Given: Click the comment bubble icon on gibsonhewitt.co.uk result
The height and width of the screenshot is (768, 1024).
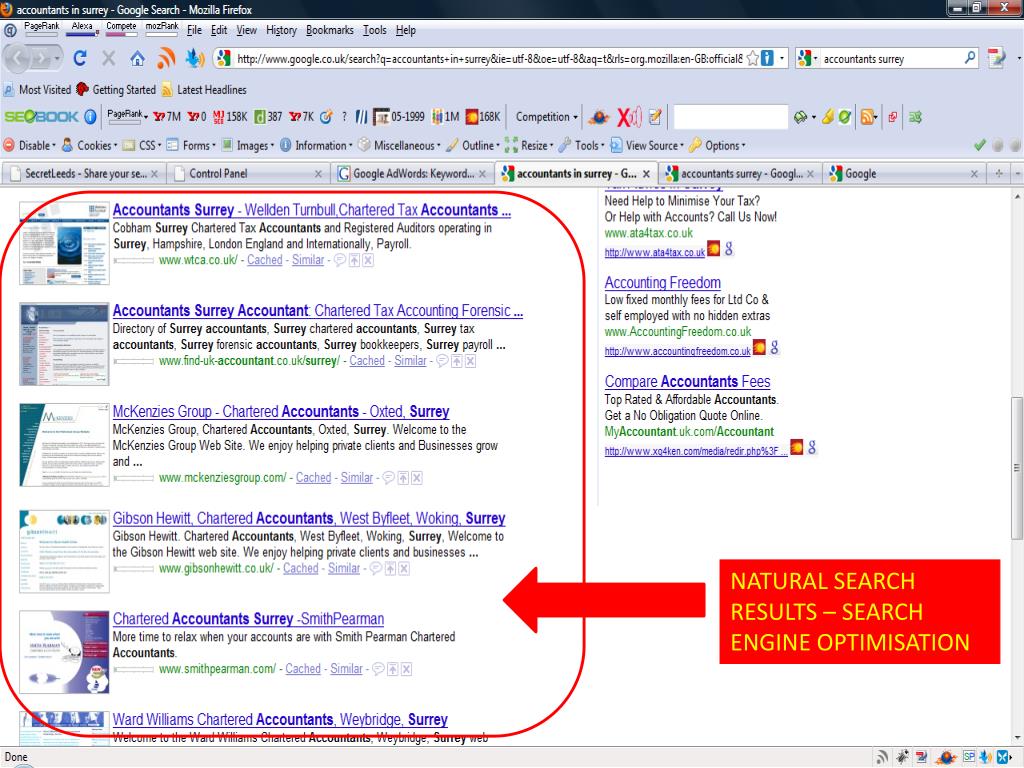Looking at the screenshot, I should tap(376, 568).
